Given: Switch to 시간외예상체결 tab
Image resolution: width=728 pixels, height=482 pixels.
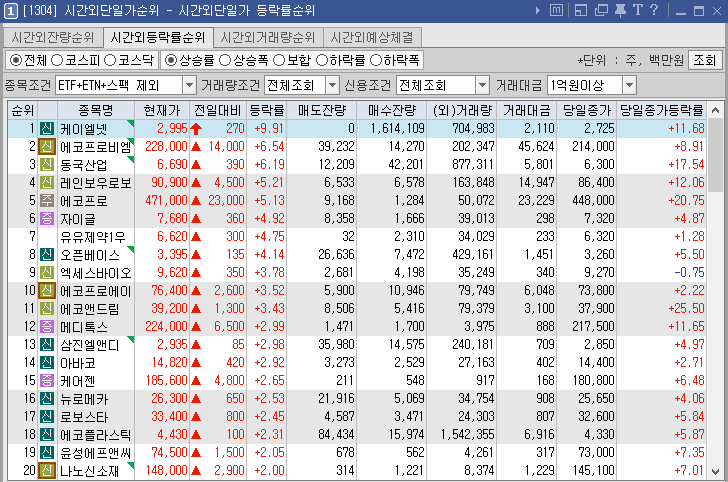Looking at the screenshot, I should click(372, 37).
